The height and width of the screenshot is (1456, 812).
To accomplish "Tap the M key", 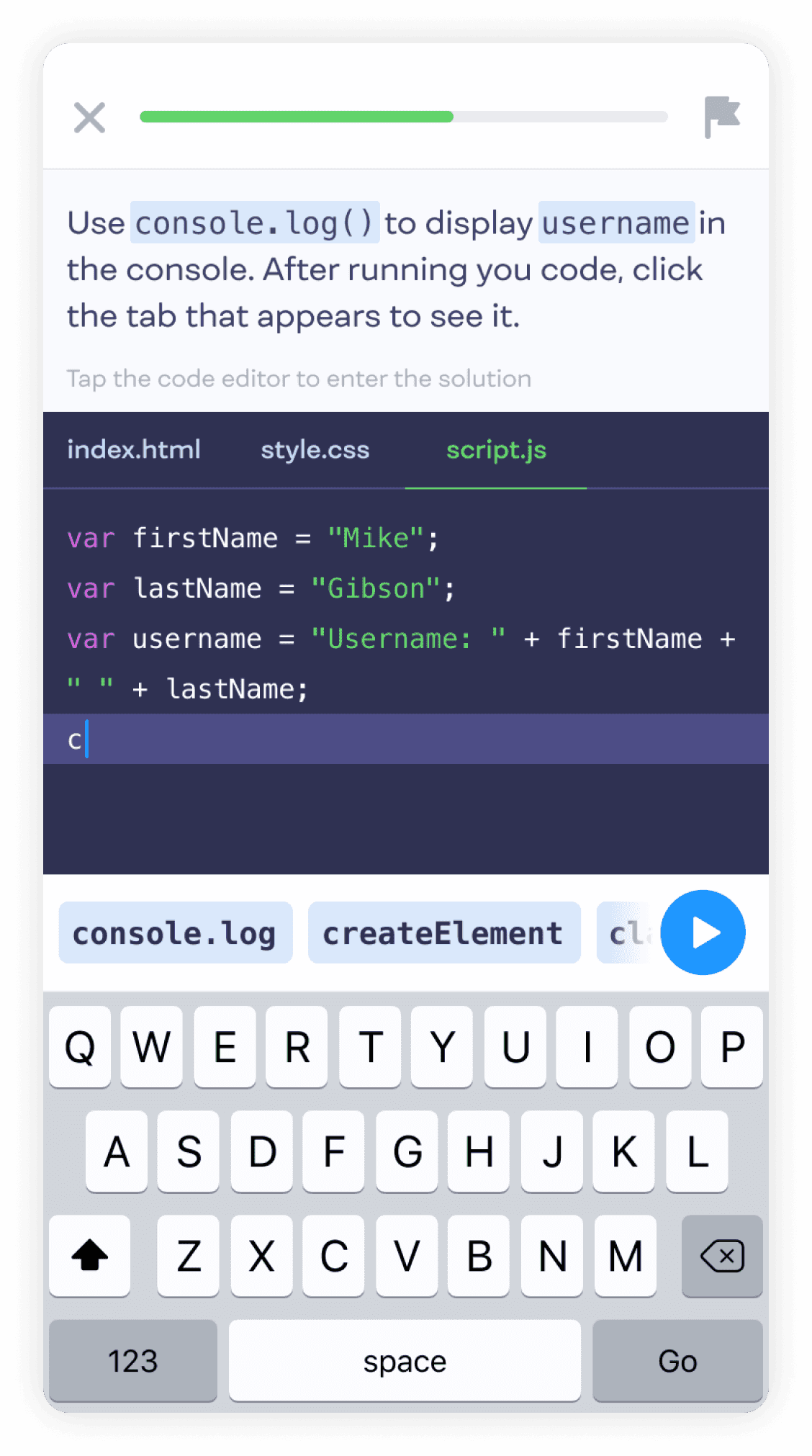I will pyautogui.click(x=626, y=1255).
